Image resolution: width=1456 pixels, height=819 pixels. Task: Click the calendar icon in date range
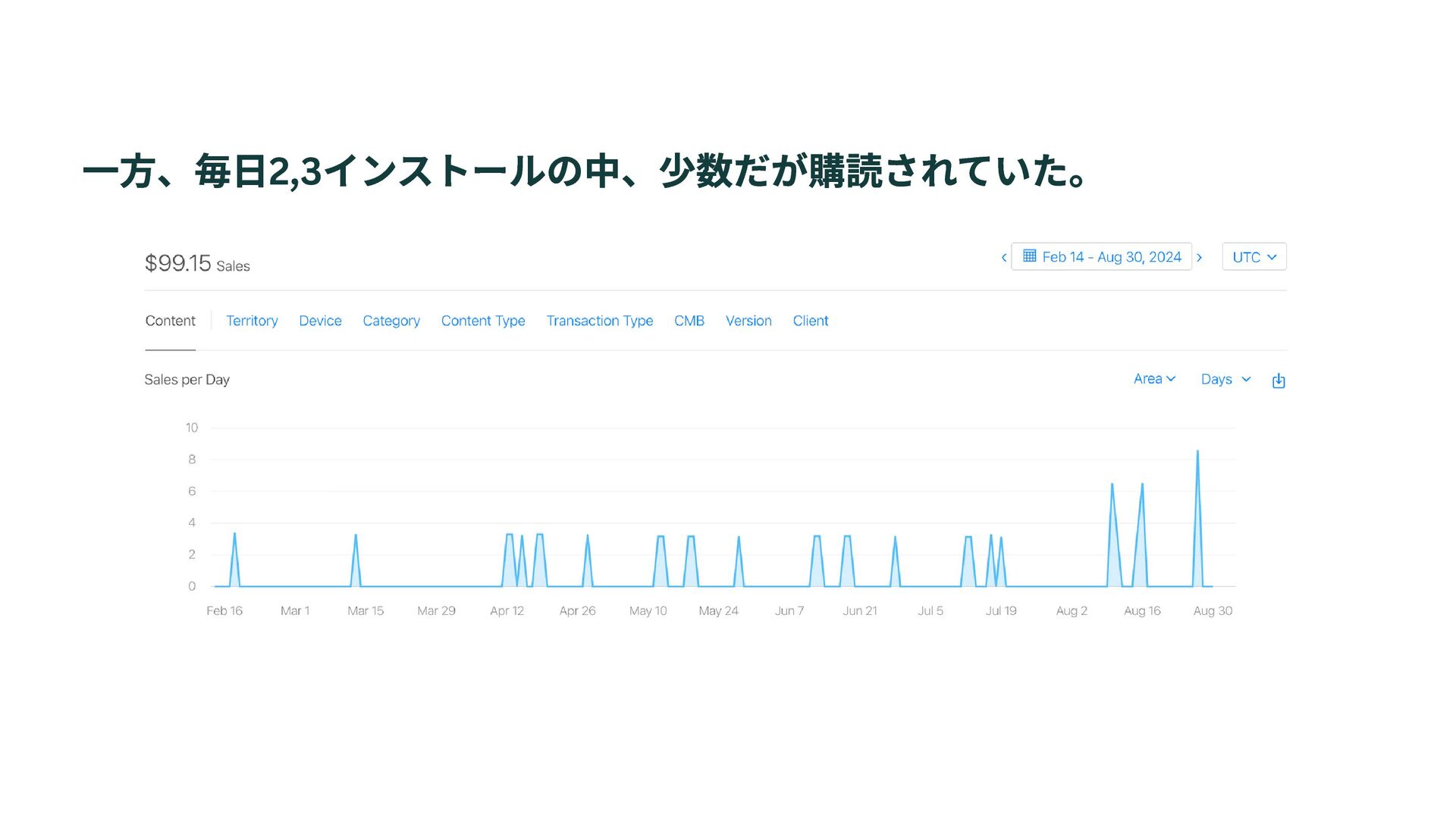(1029, 256)
